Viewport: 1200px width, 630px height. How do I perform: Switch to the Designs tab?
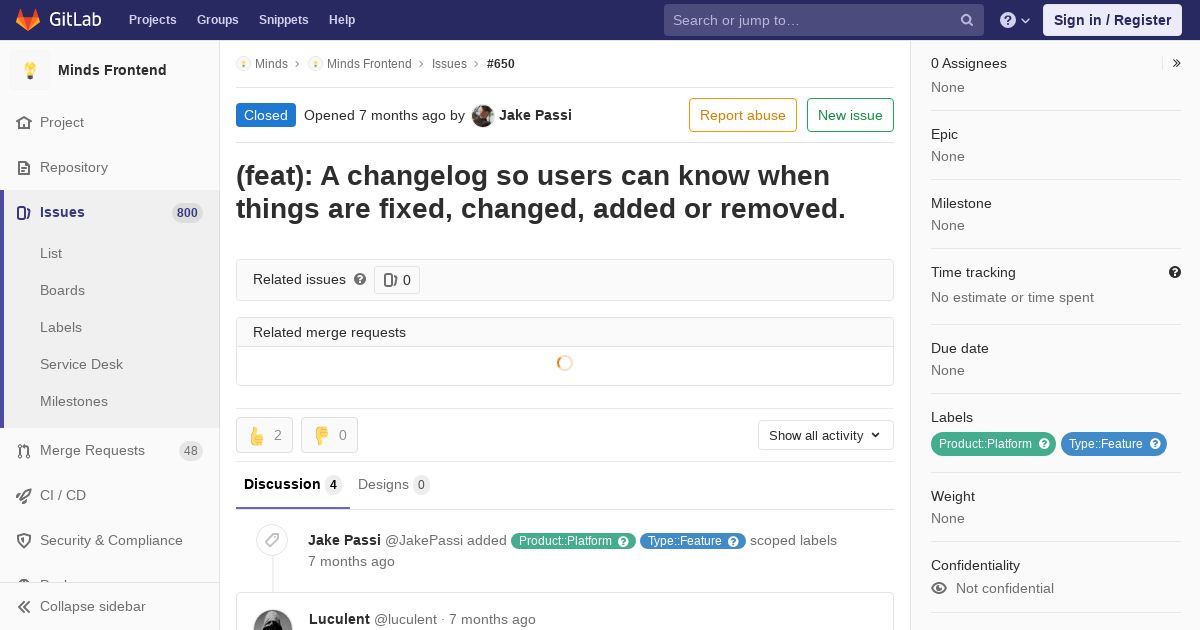pos(394,485)
